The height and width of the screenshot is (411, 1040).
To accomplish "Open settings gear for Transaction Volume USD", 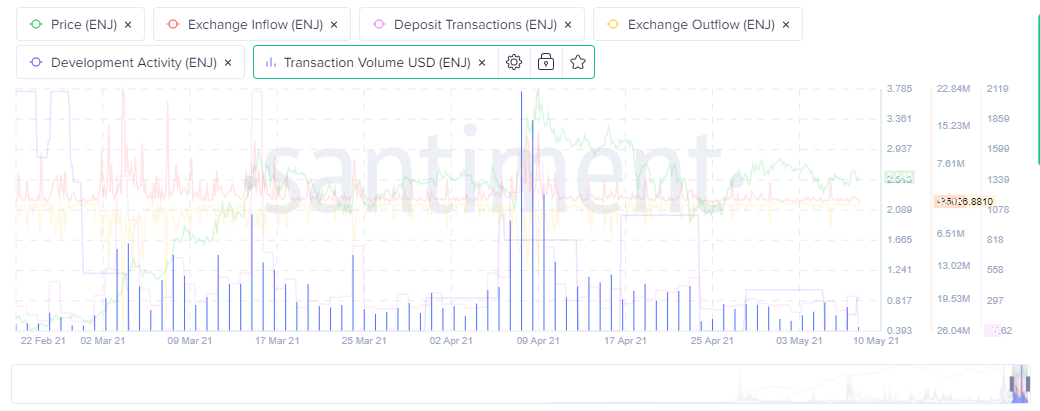I will click(514, 62).
